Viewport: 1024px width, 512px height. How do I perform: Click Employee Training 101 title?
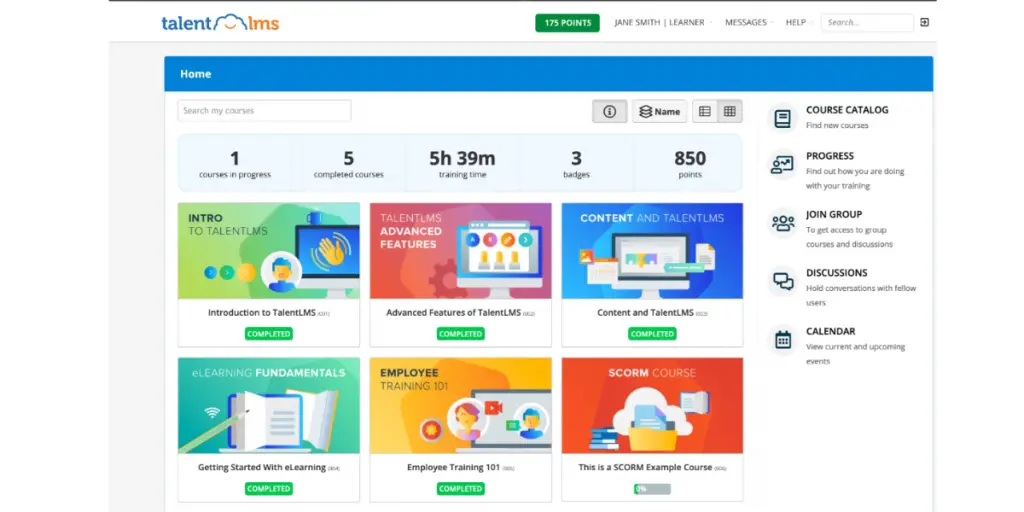pos(453,468)
